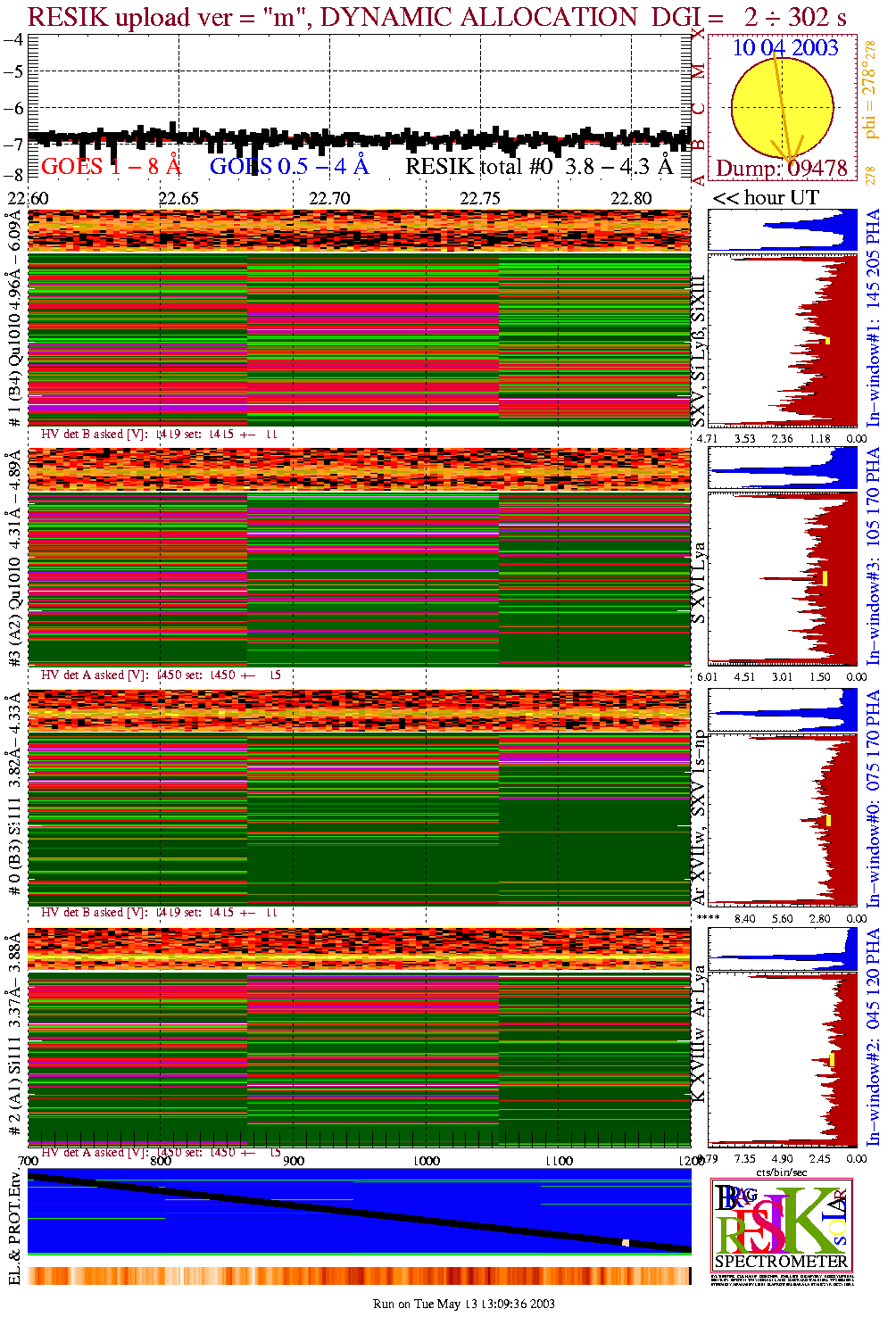Select the blue GOES 0.5 – 4 Å legend
Image resolution: width=896 pixels, height=1317 pixels.
click(289, 166)
